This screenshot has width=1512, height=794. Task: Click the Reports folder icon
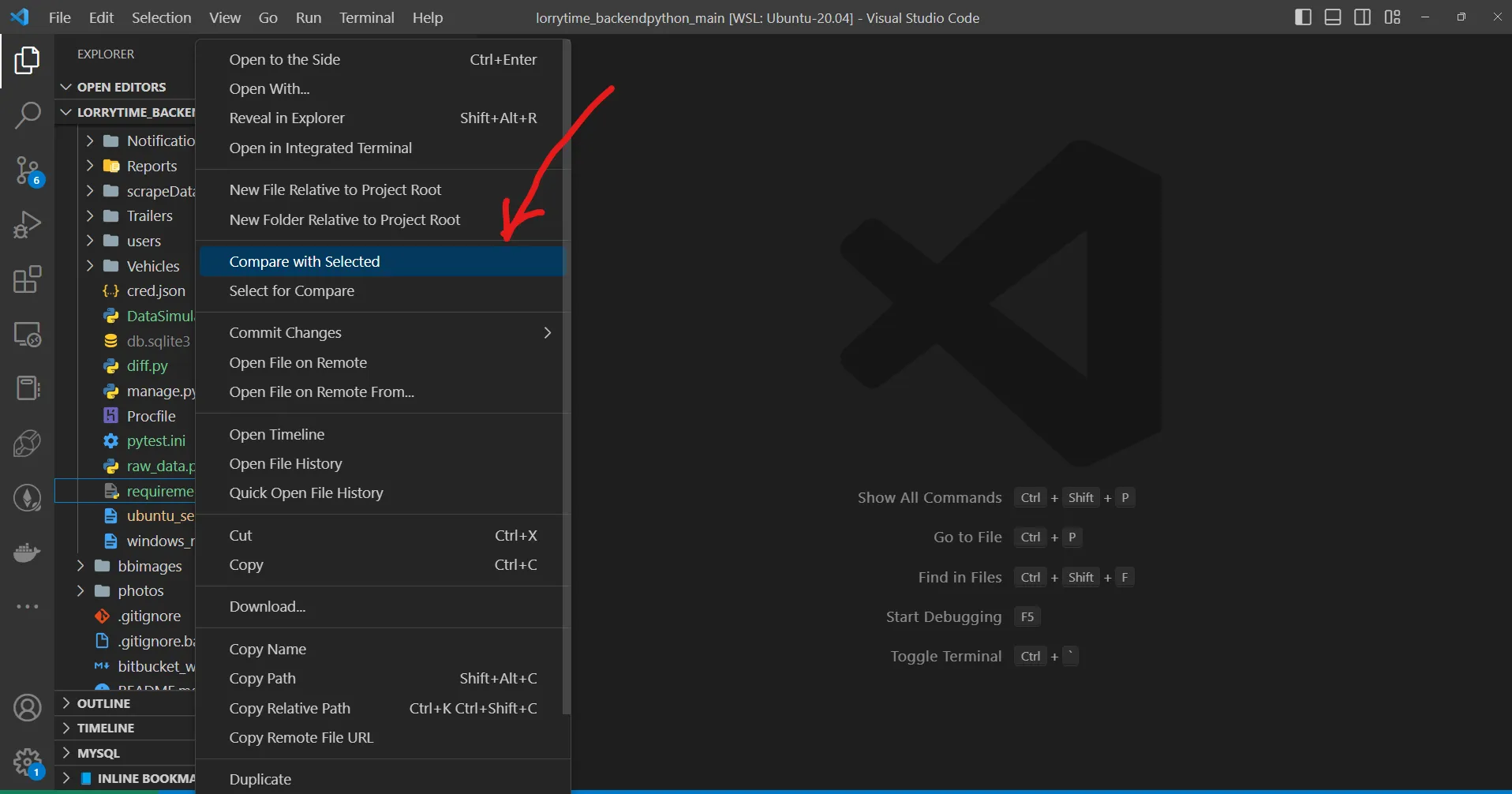click(x=110, y=167)
